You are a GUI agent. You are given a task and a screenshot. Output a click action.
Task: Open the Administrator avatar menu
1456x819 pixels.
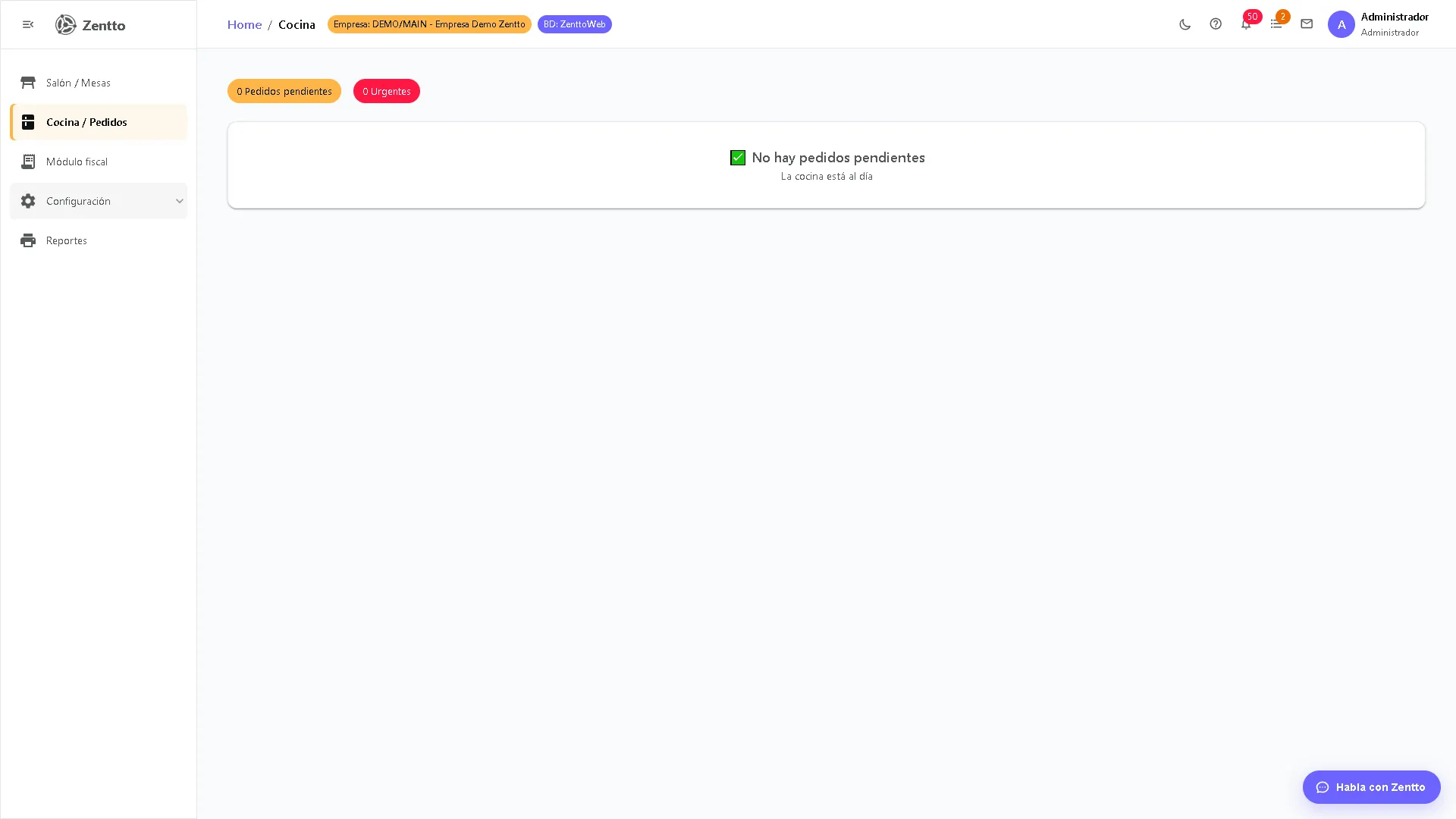[1341, 24]
